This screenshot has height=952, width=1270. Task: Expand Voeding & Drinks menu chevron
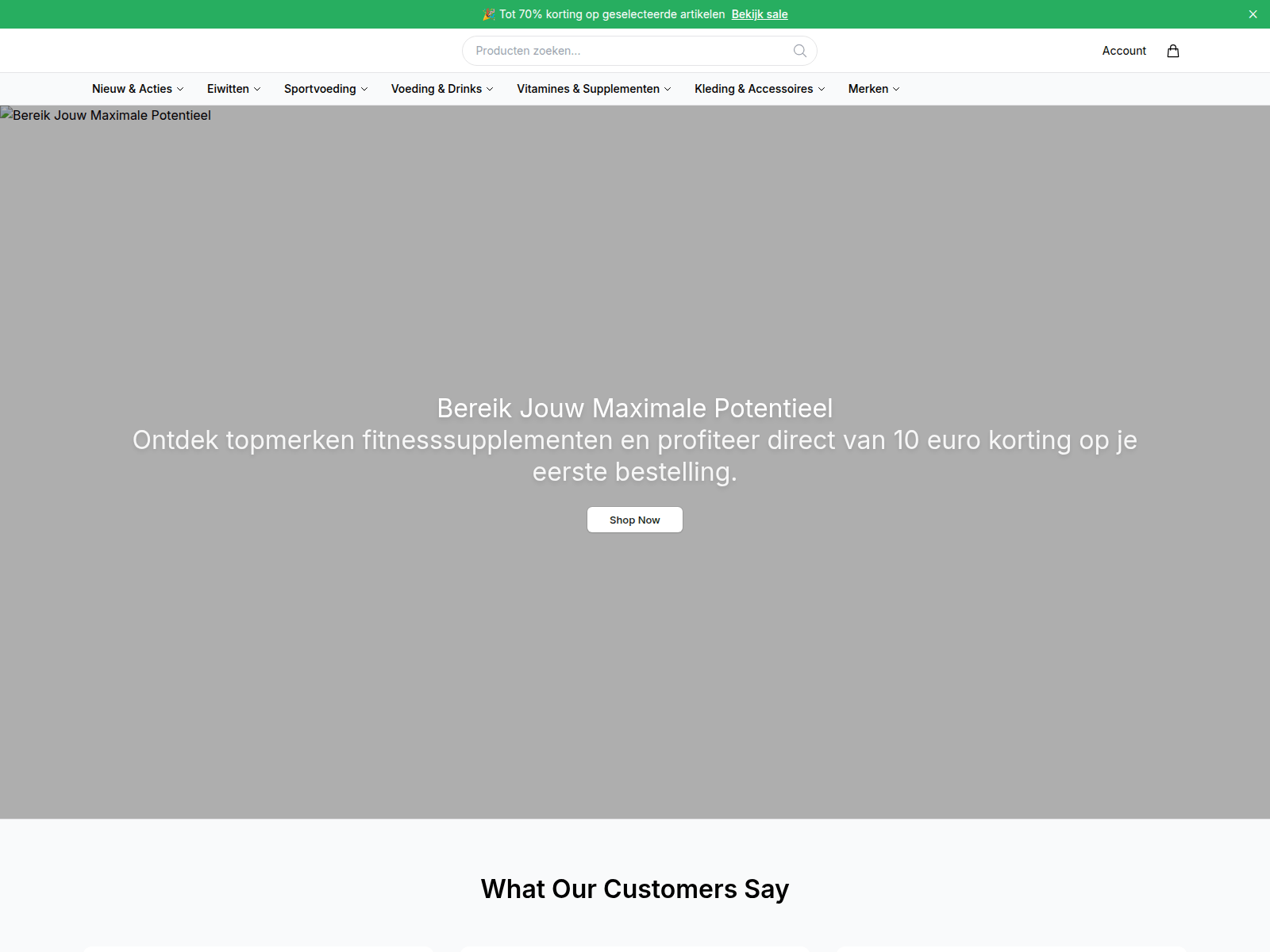click(490, 89)
